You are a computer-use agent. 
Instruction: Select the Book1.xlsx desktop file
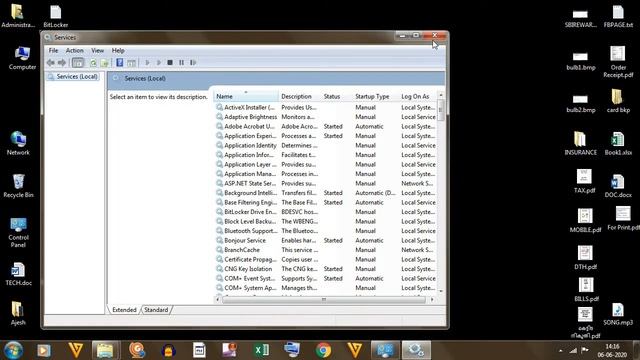(618, 143)
